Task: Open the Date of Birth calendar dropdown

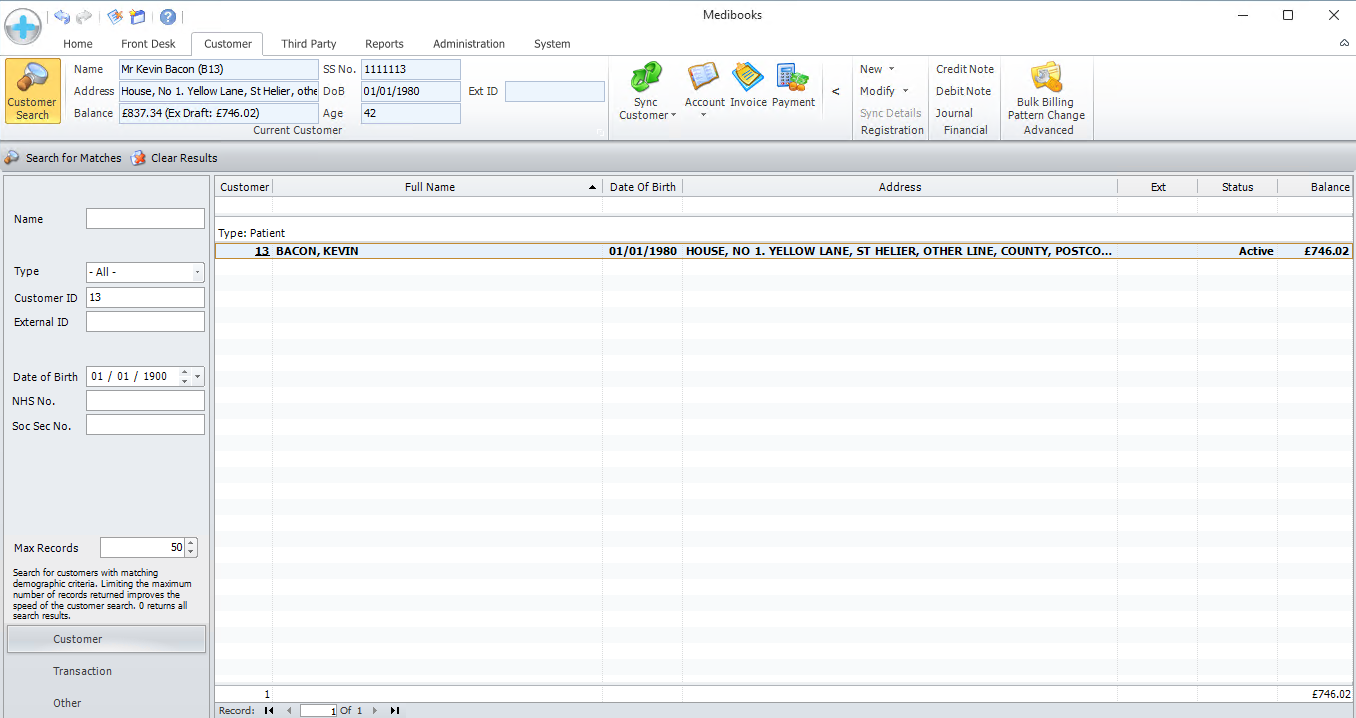Action: [x=198, y=377]
